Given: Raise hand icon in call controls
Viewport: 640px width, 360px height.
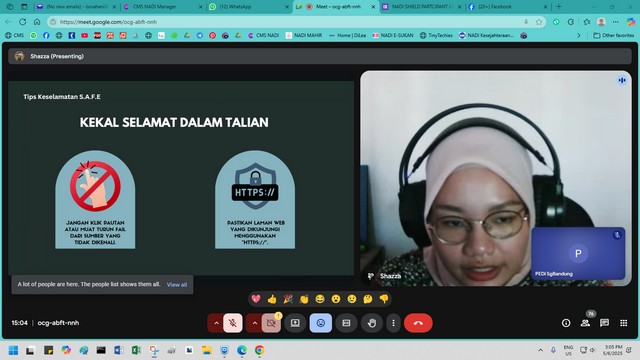Looking at the screenshot, I should tap(371, 323).
